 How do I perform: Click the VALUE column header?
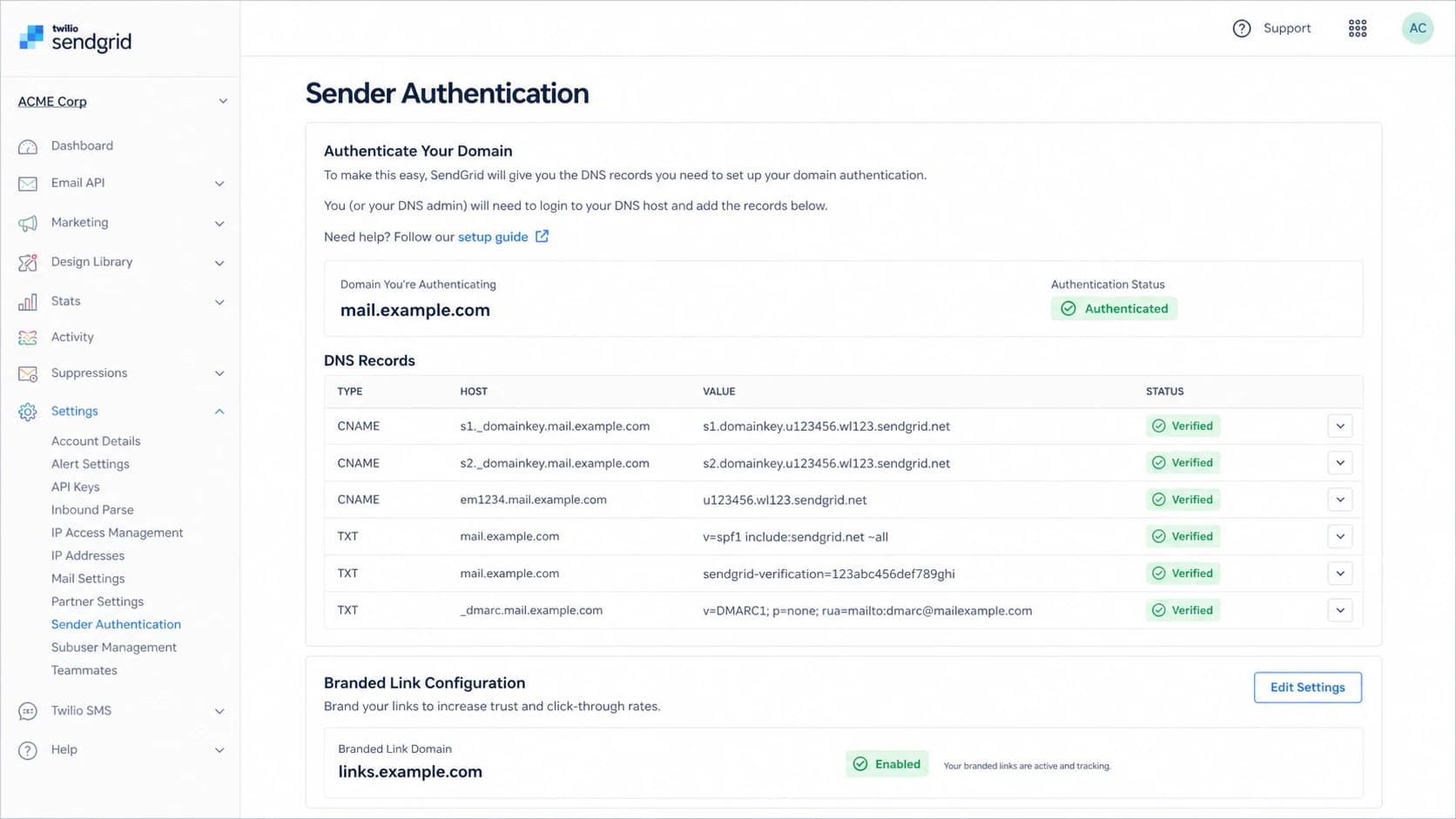(719, 392)
